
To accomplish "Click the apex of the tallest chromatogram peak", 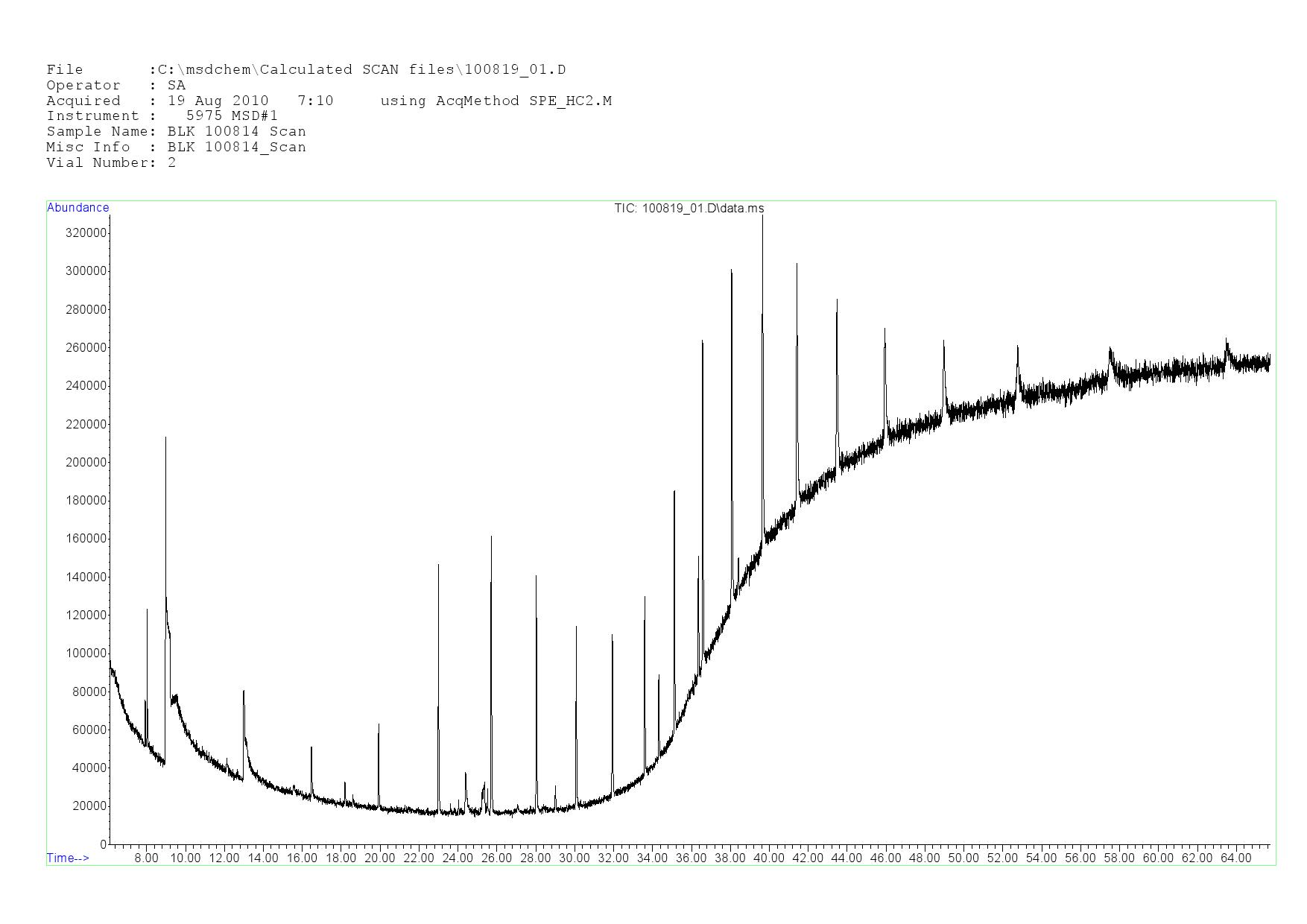I will click(762, 216).
